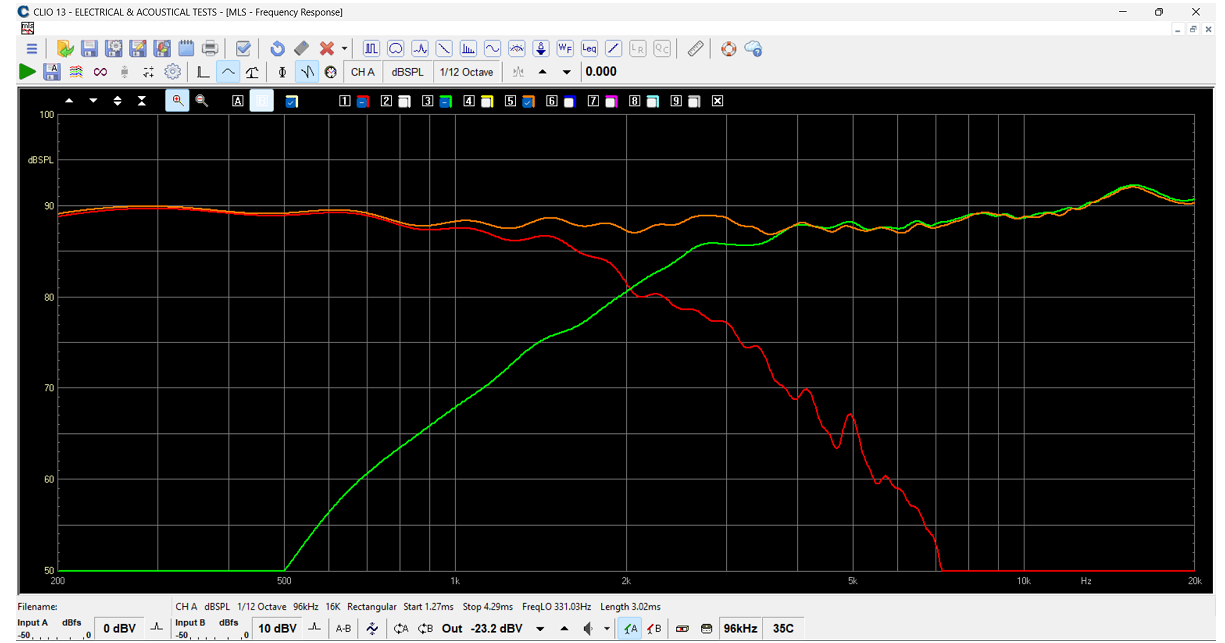
Task: Toggle overlay 6 blue swatch
Action: tap(569, 101)
